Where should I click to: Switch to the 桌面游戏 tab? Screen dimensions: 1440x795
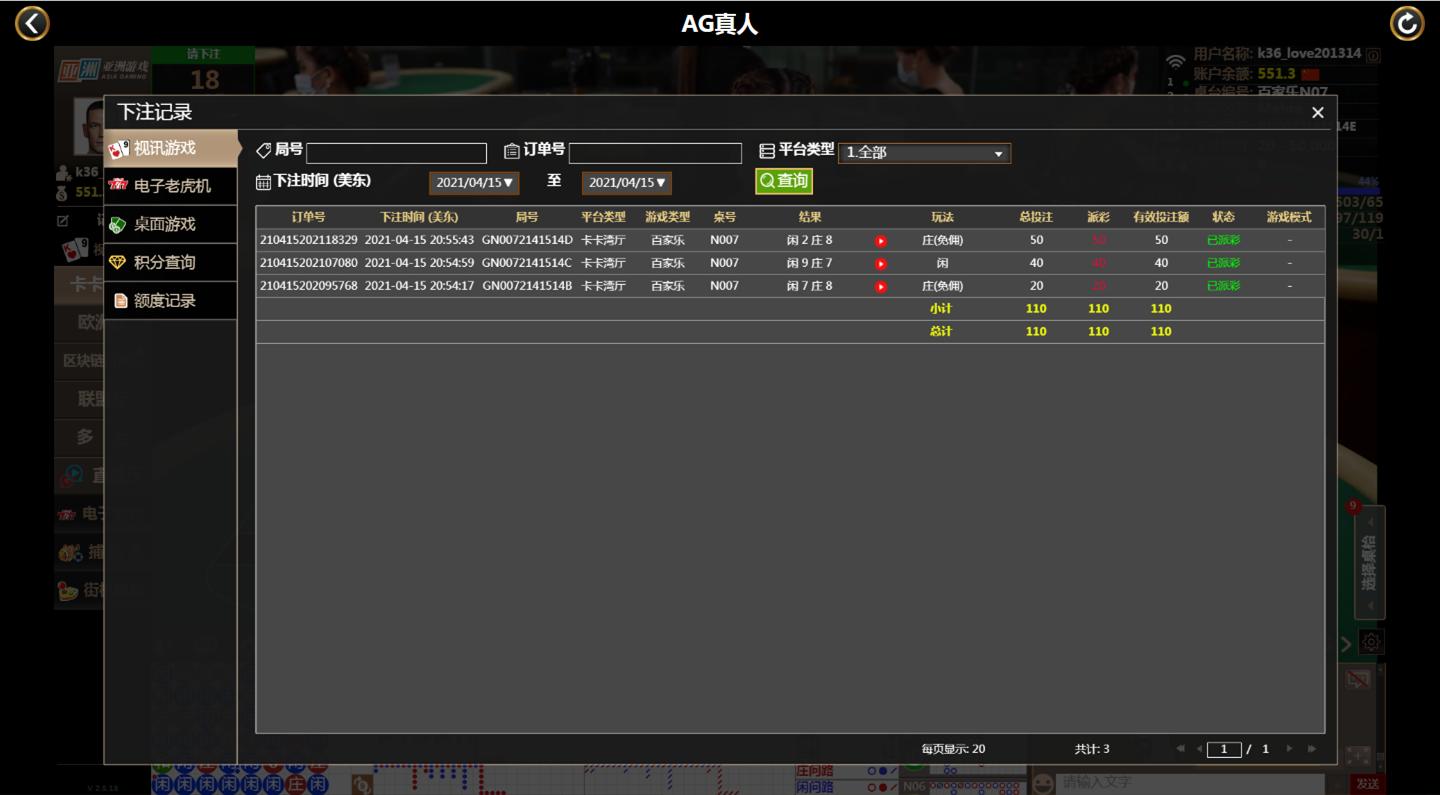171,224
